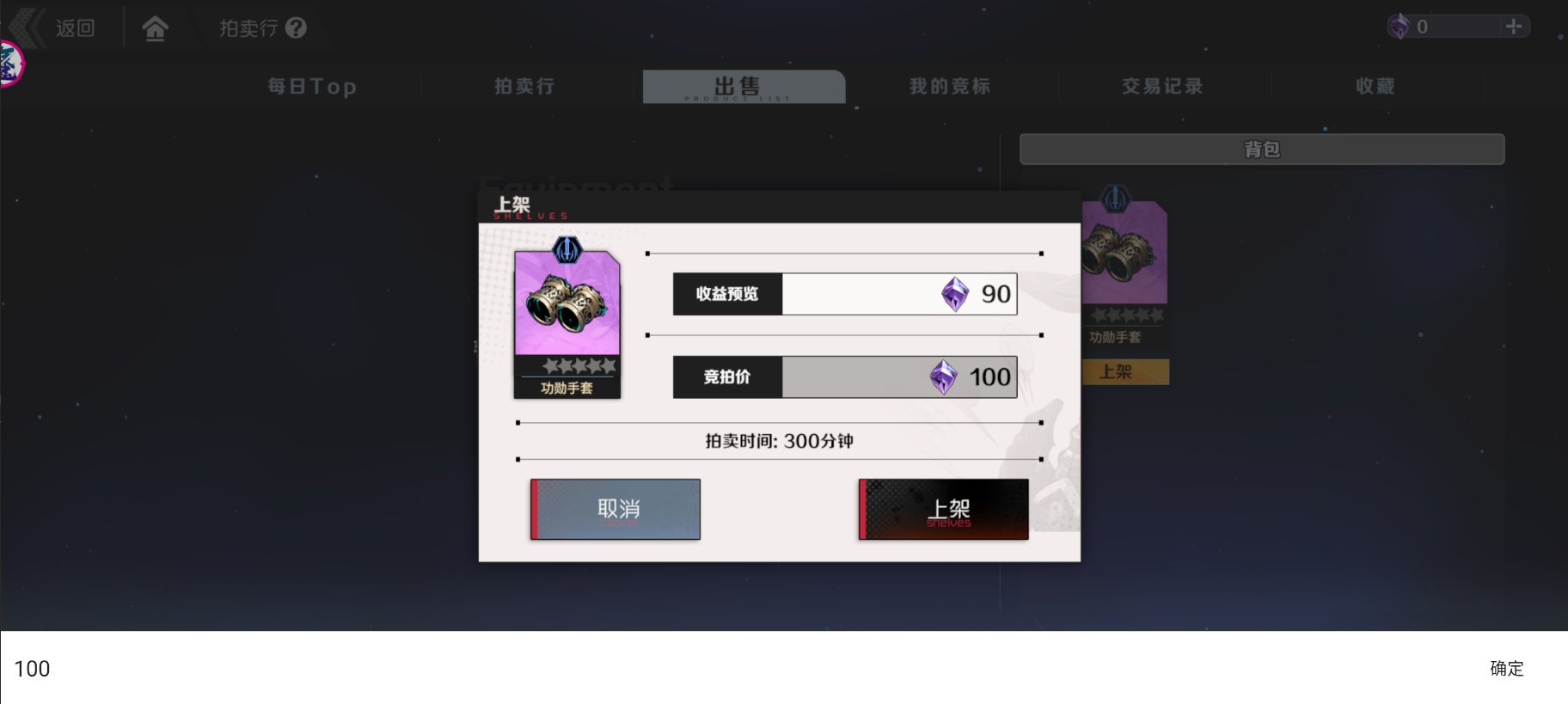Switch to the 我的竞标 tab
The height and width of the screenshot is (704, 1568).
click(950, 86)
